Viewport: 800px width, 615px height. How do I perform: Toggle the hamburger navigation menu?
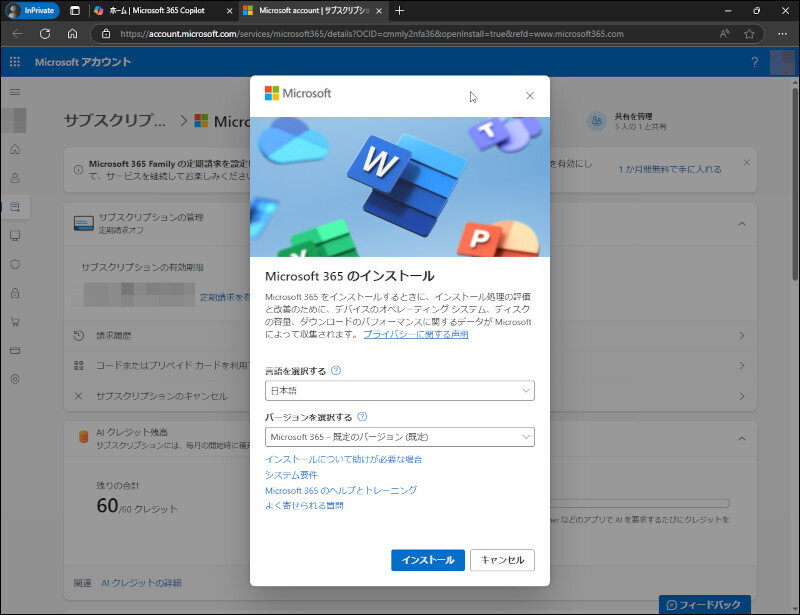(x=15, y=92)
